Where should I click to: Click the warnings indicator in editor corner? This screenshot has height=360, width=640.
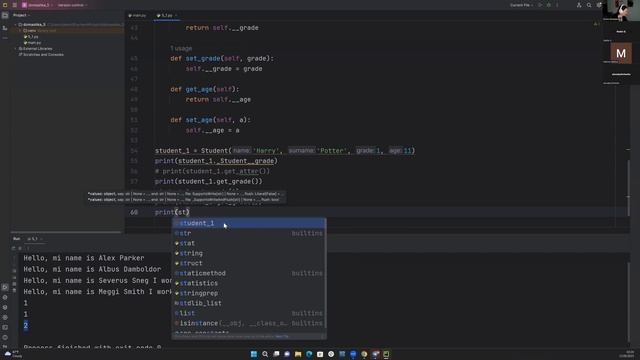(x=596, y=24)
